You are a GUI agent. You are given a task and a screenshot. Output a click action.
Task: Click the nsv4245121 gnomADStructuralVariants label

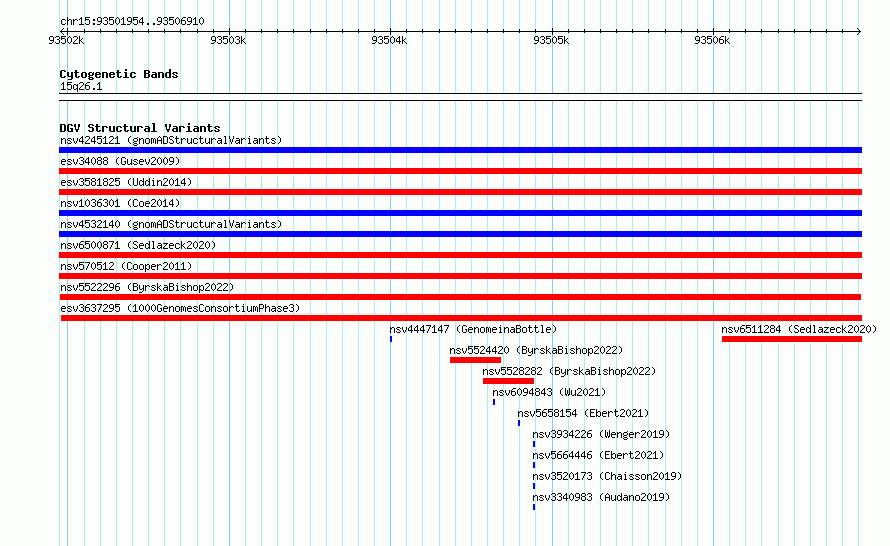[x=171, y=140]
